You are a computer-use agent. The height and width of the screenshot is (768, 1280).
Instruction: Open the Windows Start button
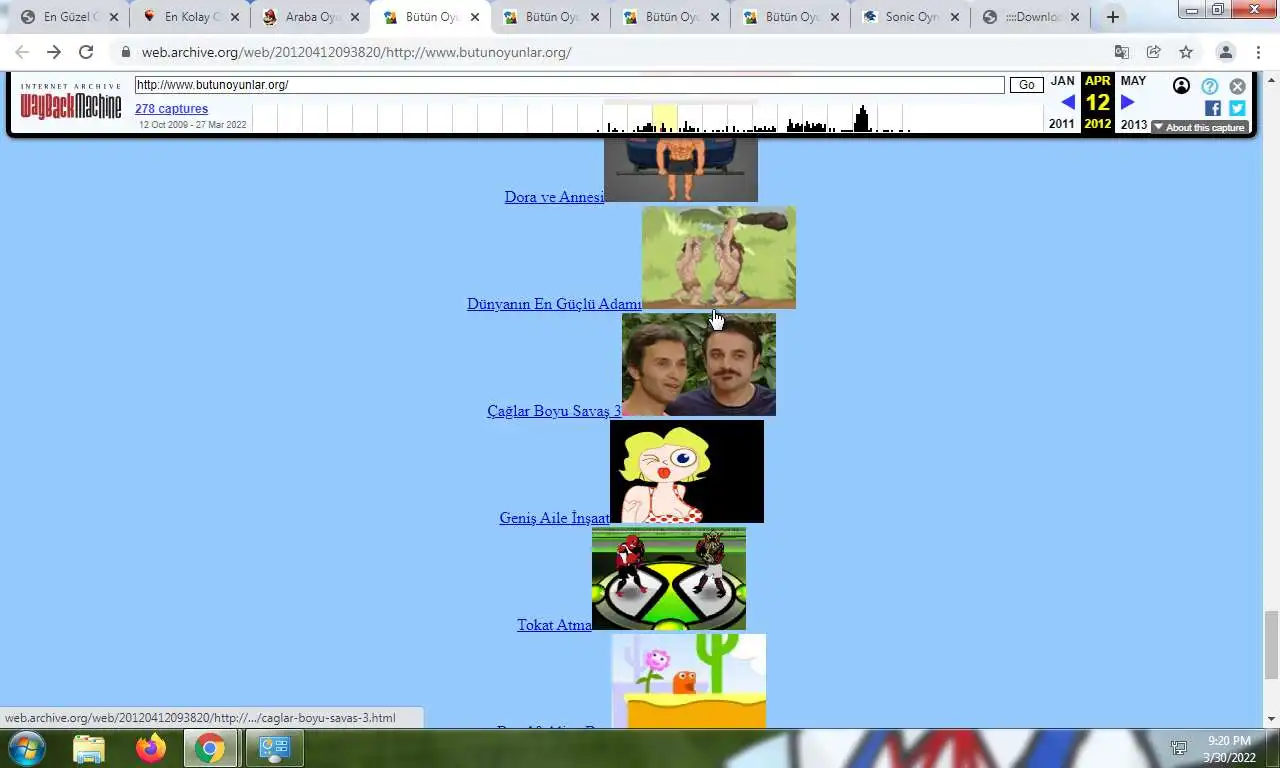click(x=25, y=748)
